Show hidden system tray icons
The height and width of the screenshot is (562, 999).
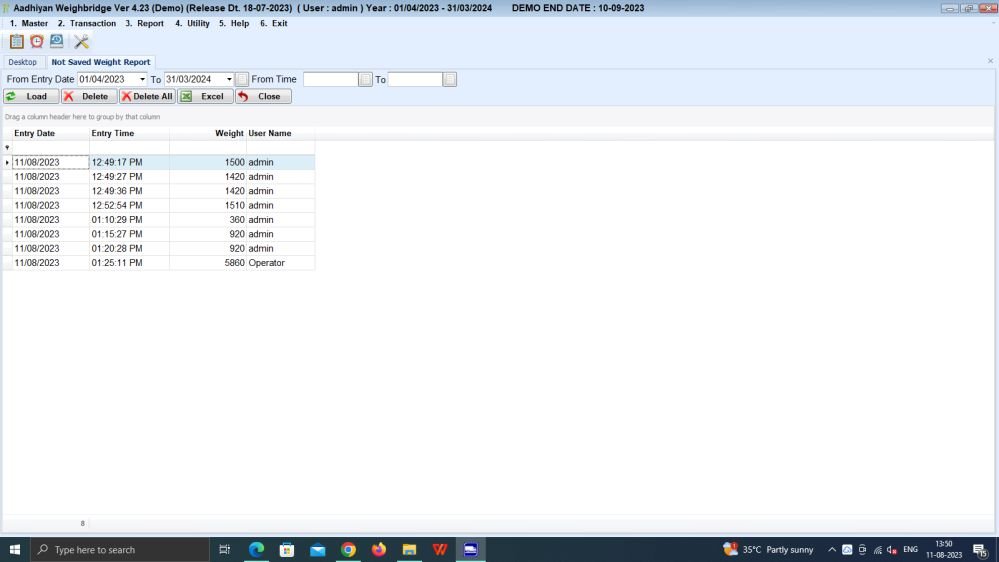point(832,549)
